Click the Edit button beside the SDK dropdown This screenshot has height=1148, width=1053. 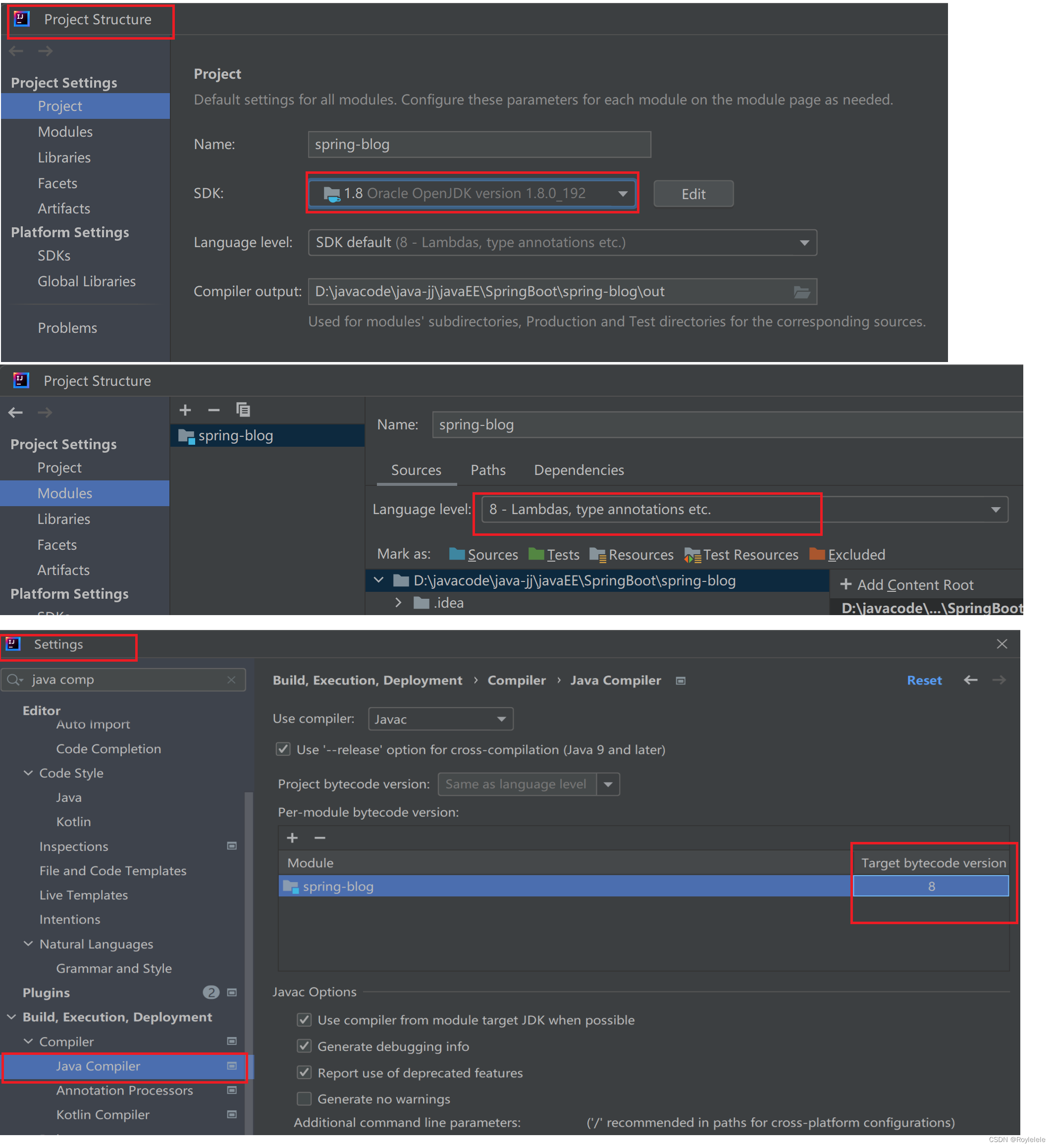pos(693,194)
